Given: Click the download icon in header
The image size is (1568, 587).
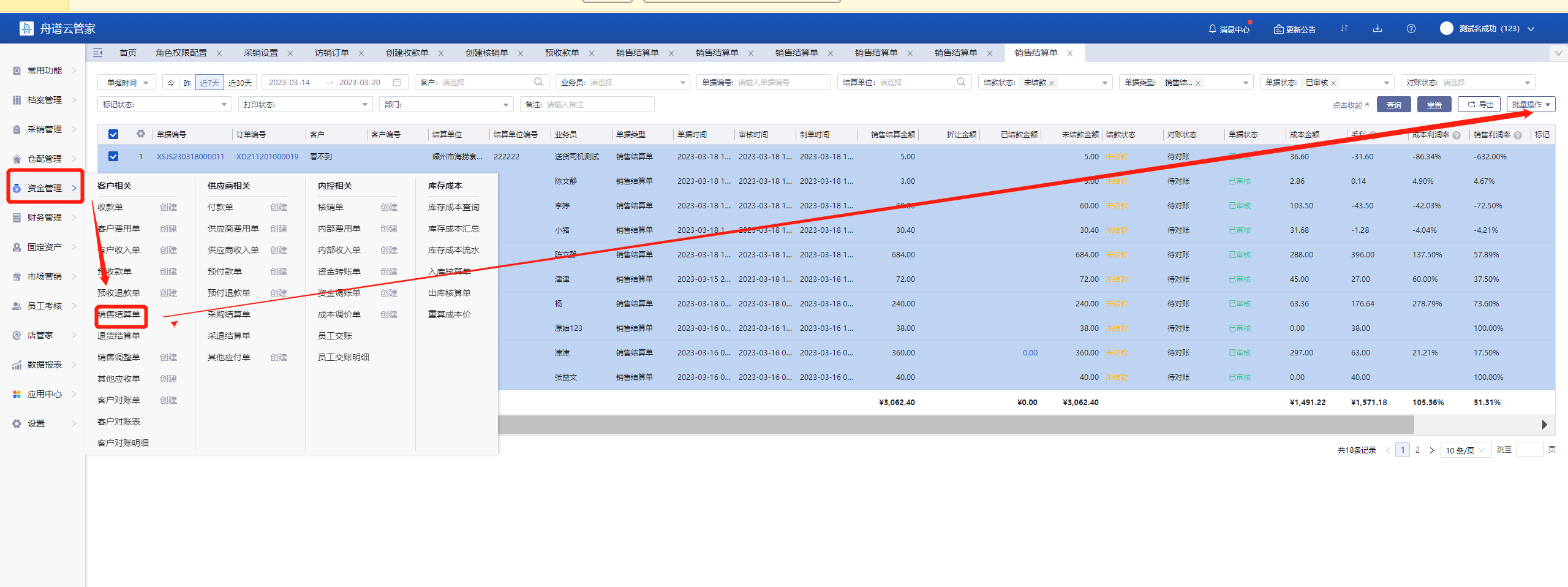Looking at the screenshot, I should coord(1378,28).
